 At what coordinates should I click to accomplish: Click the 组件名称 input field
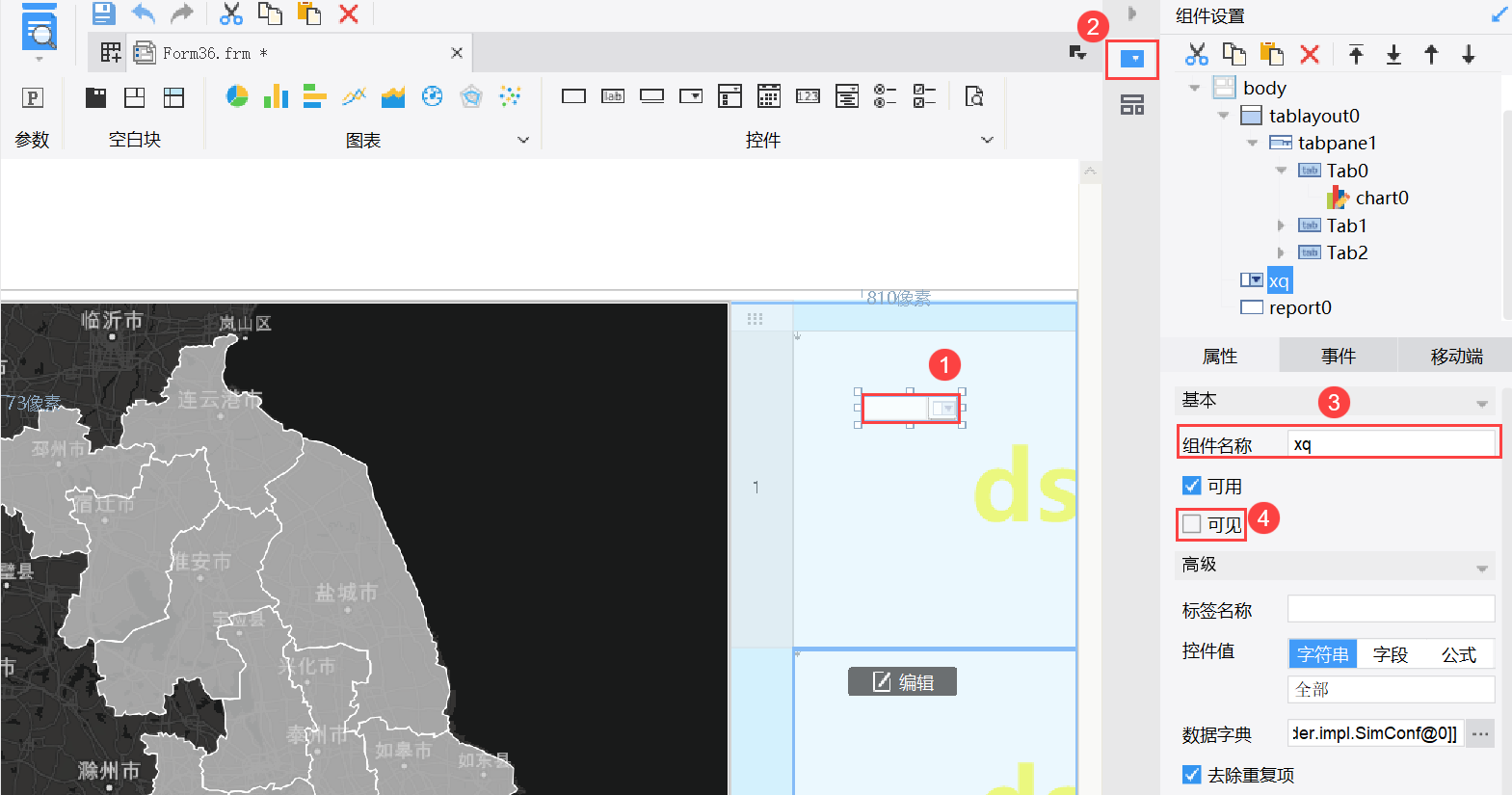coord(1391,444)
